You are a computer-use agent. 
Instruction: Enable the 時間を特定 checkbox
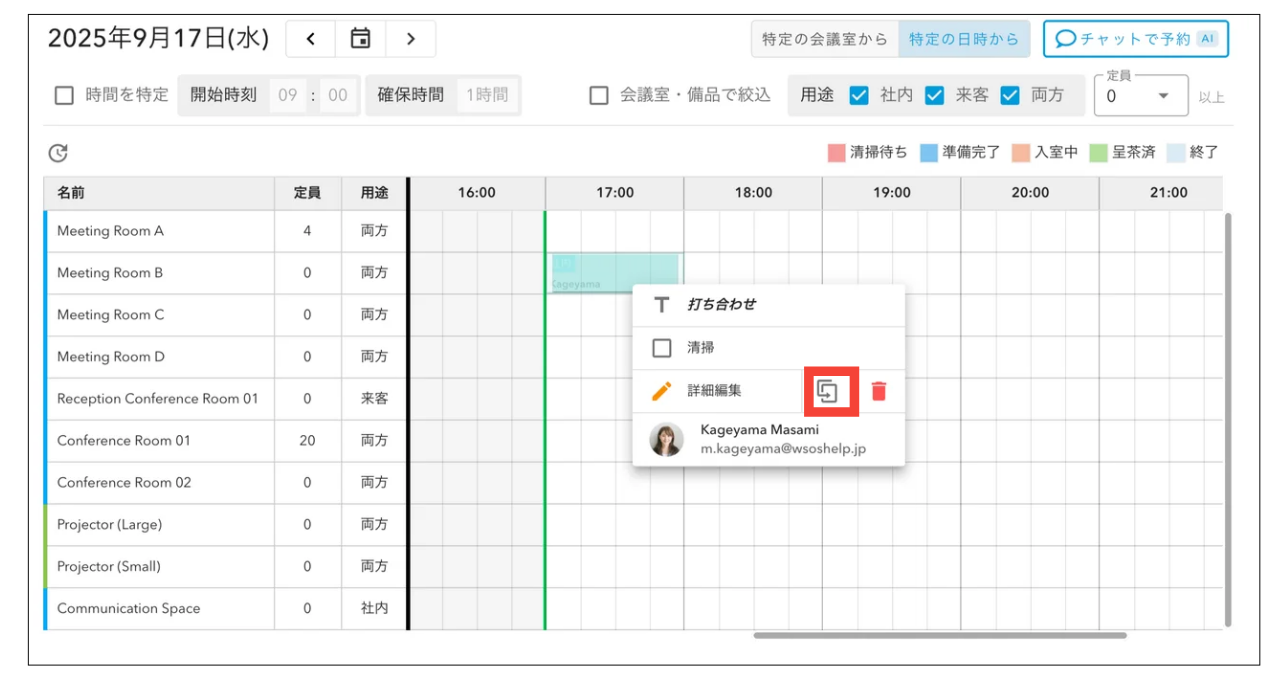[x=64, y=96]
